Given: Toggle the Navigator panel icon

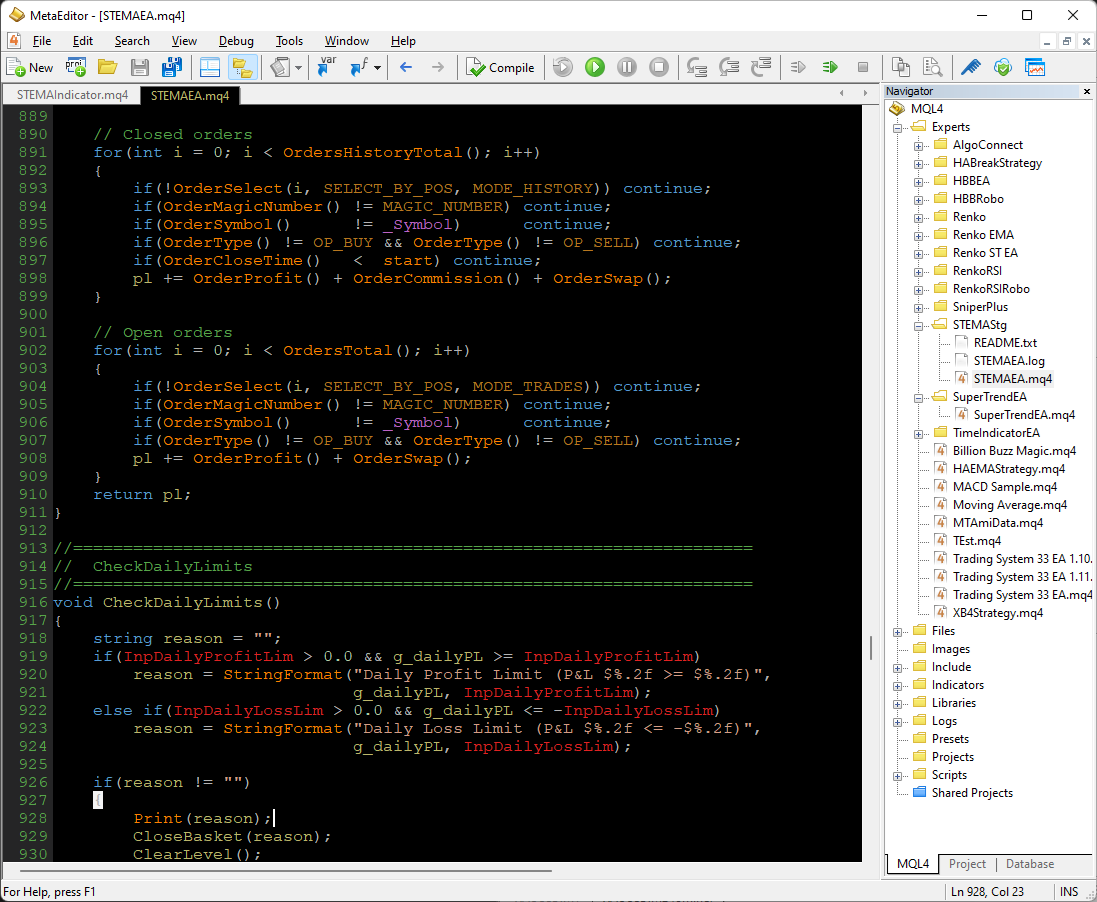Looking at the screenshot, I should pos(242,67).
